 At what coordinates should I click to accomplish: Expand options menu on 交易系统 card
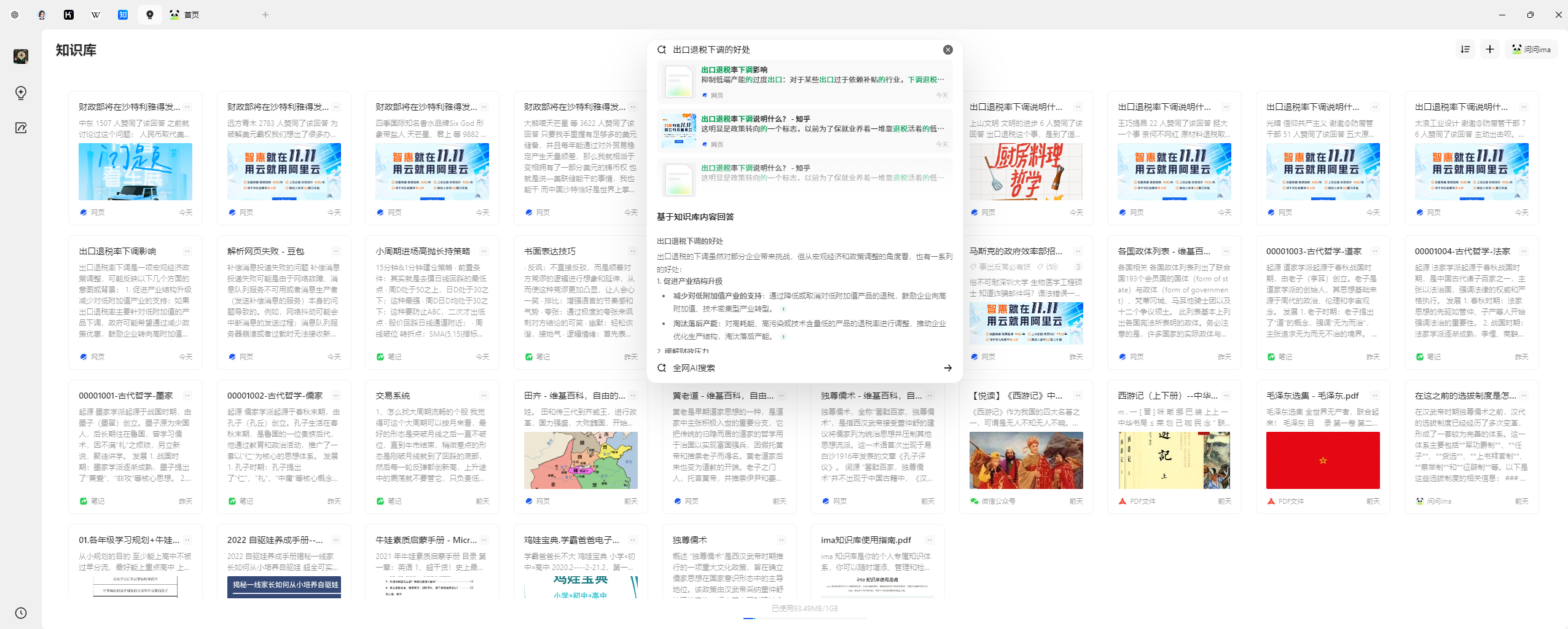point(484,396)
